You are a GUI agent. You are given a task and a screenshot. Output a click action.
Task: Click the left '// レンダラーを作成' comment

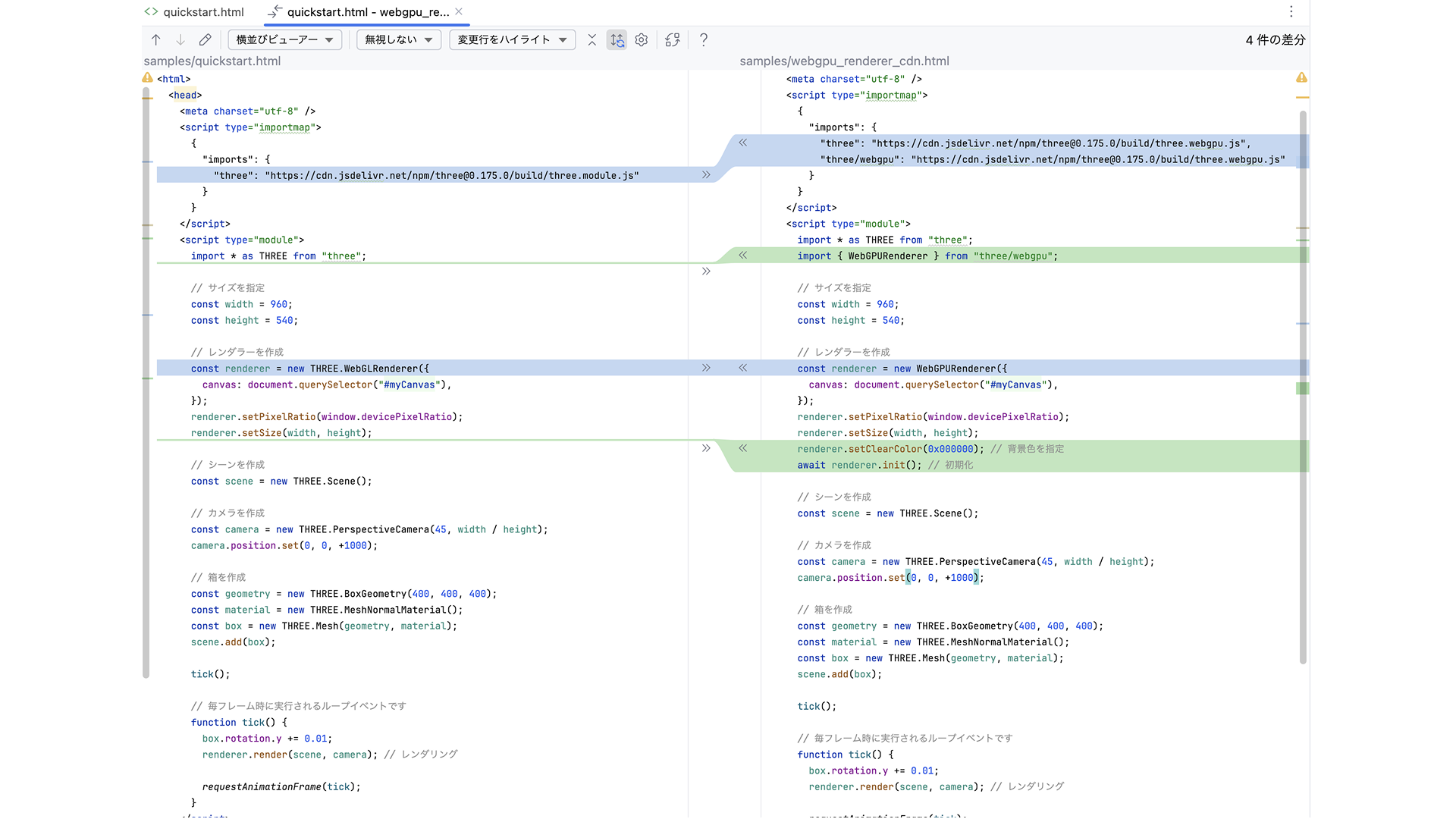click(x=237, y=352)
